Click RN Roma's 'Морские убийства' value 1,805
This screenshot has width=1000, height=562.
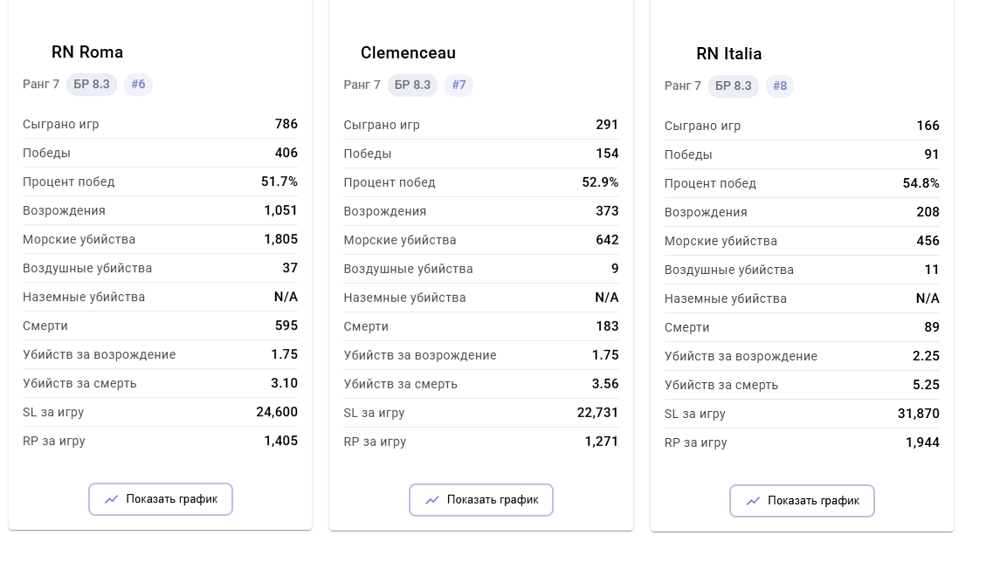[281, 239]
